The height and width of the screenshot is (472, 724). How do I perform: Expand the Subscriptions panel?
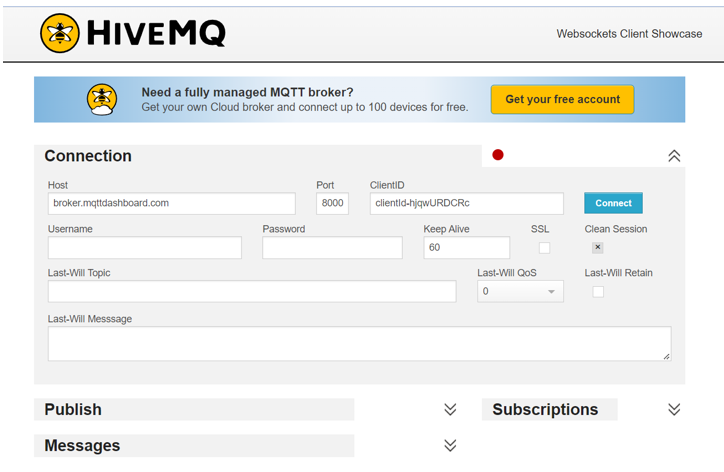click(x=674, y=409)
